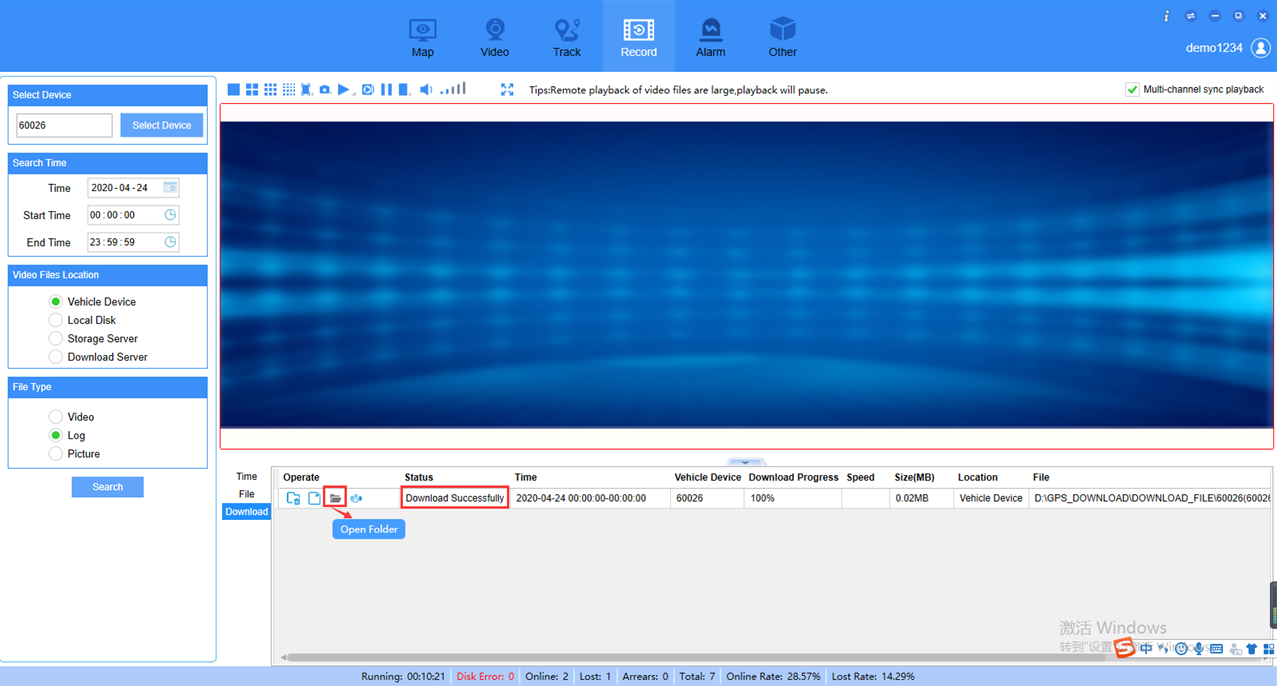Click the document icon in Operate column

click(314, 498)
